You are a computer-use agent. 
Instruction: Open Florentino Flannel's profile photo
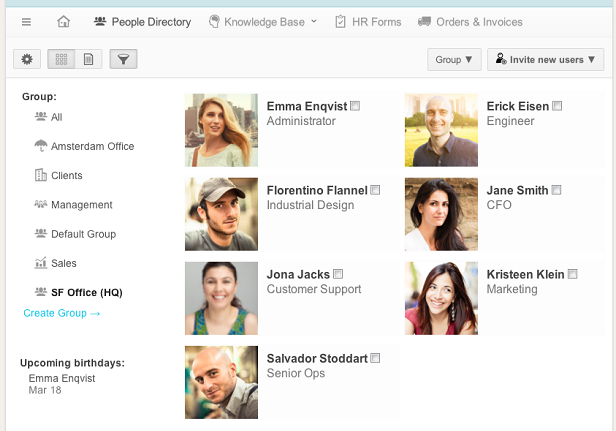[222, 214]
